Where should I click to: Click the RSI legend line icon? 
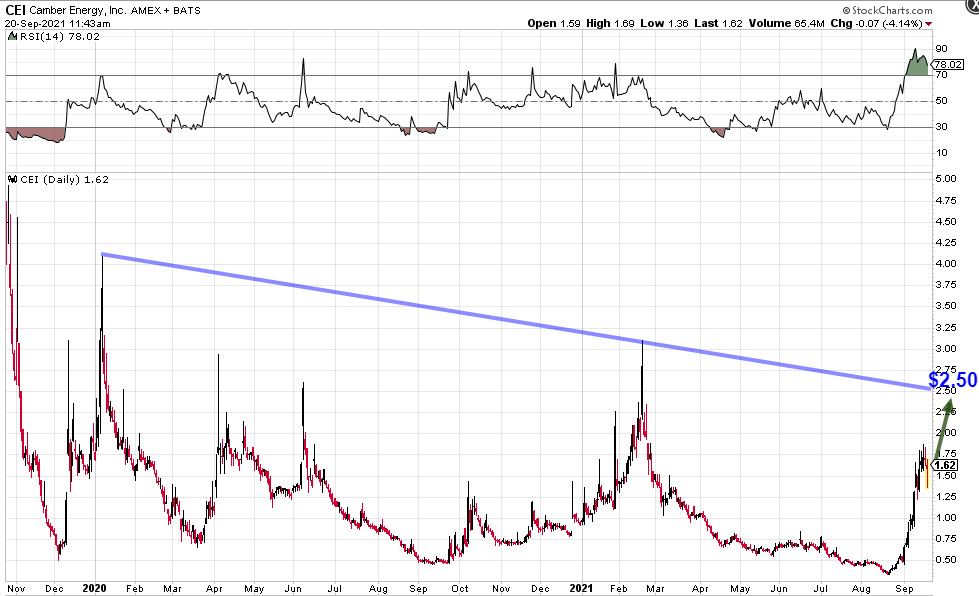point(12,36)
